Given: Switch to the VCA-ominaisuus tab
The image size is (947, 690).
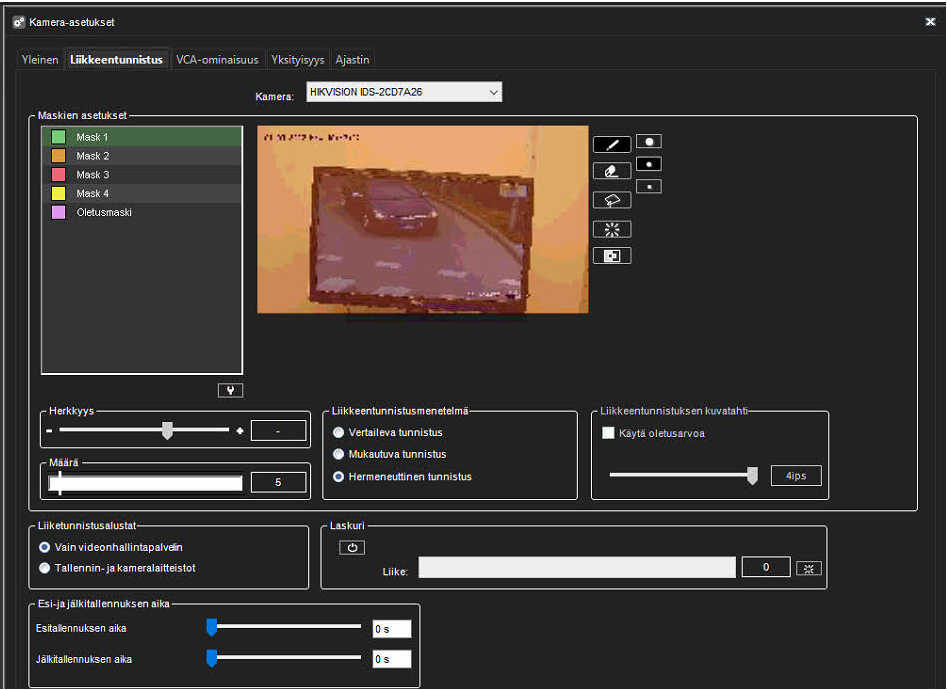Looking at the screenshot, I should (217, 60).
